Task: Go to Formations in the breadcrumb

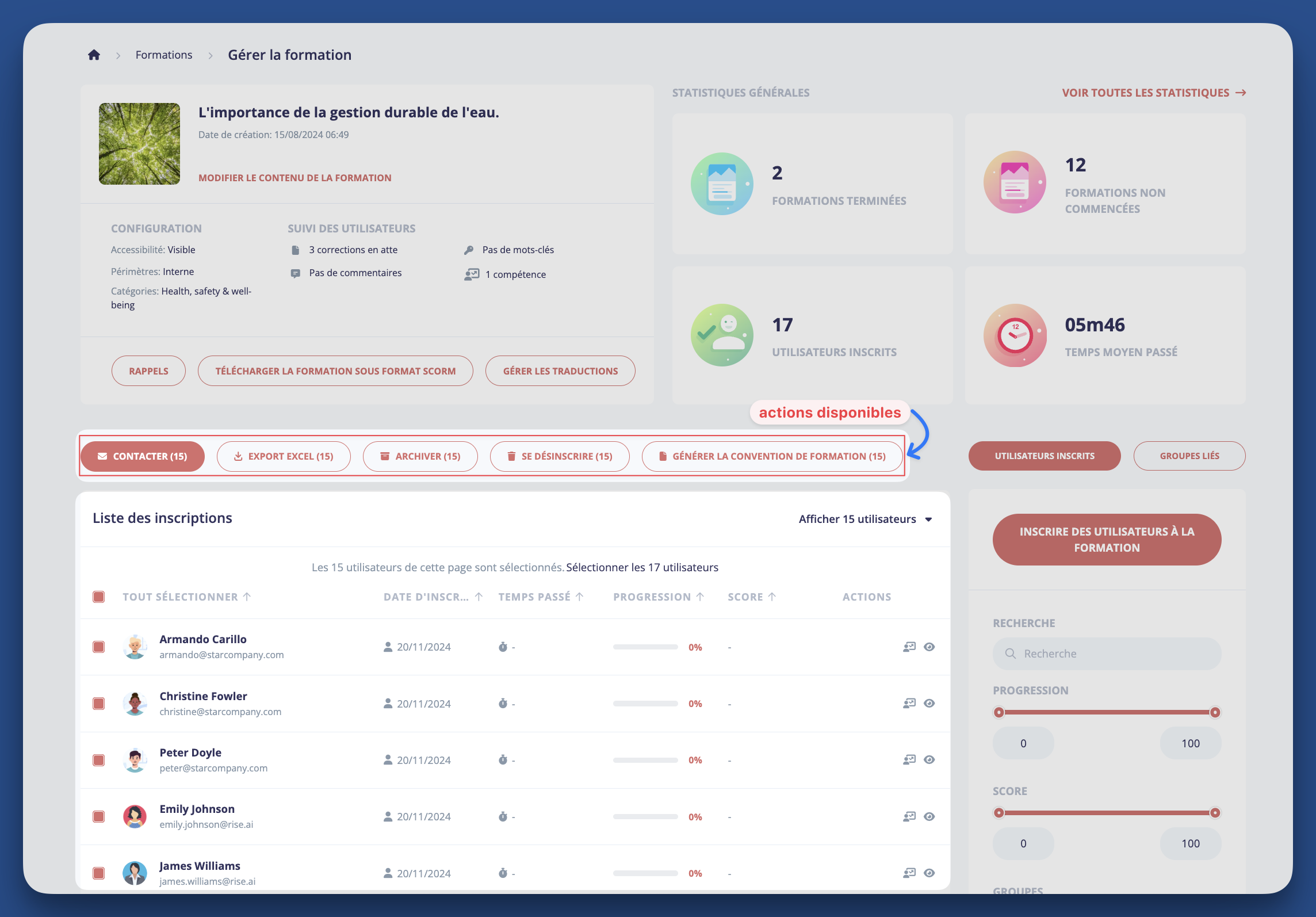Action: 164,54
